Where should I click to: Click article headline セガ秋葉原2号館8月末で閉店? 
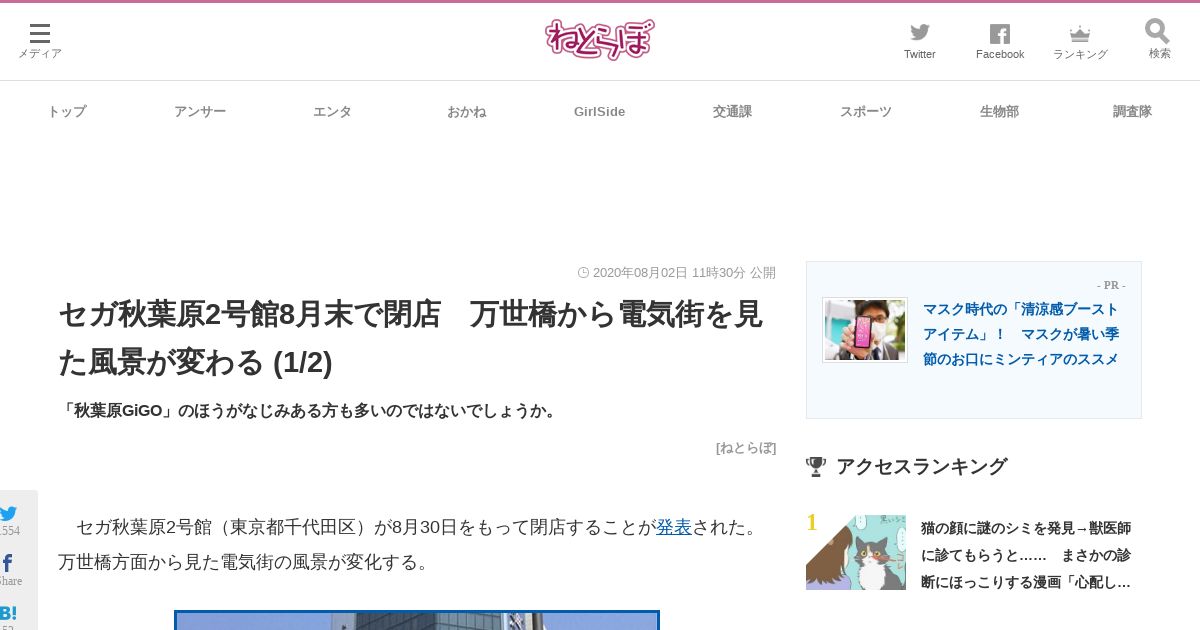point(410,338)
